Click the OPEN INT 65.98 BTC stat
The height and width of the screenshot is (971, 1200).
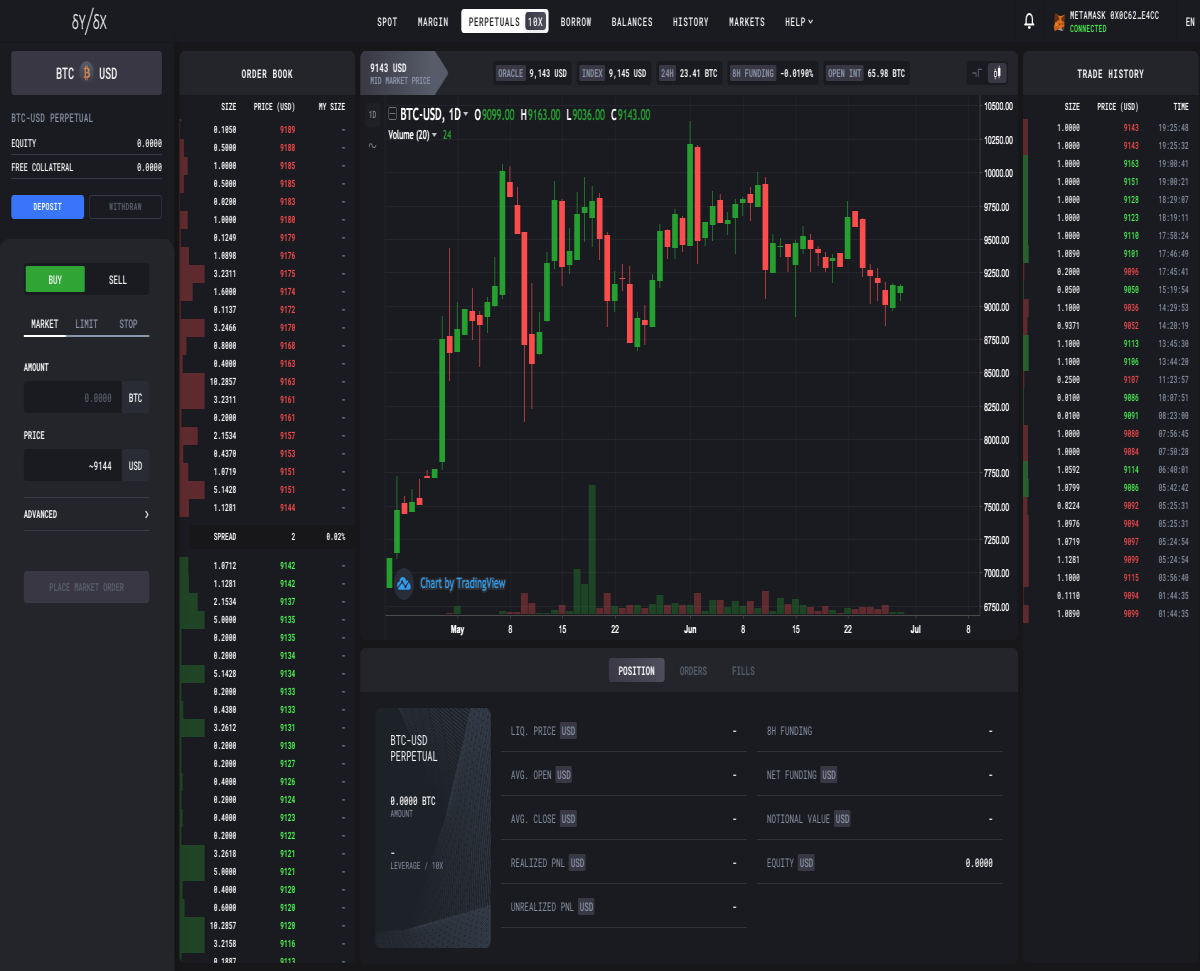tap(866, 73)
